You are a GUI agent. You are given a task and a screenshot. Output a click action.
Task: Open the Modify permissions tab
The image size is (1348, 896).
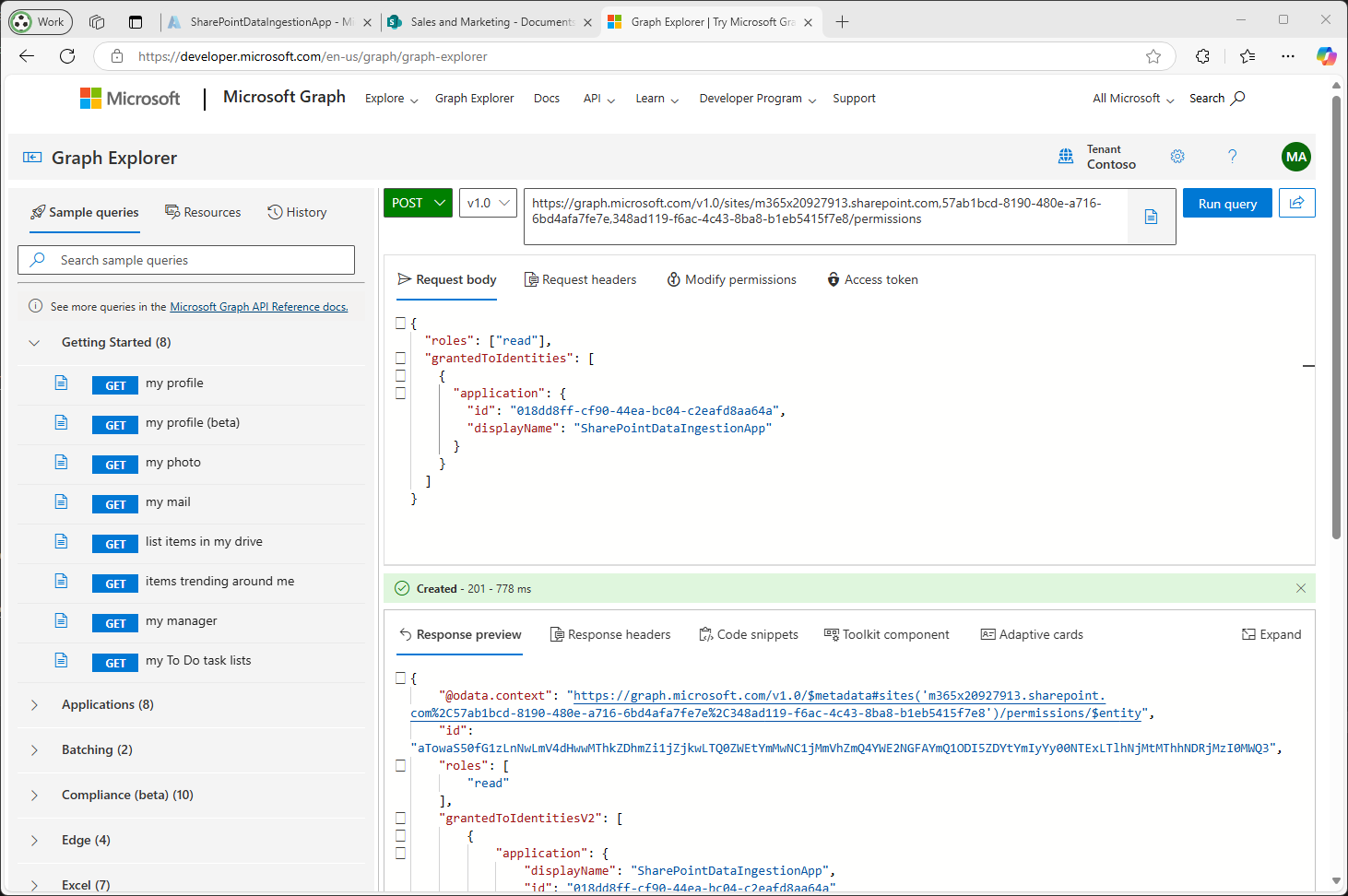click(732, 279)
